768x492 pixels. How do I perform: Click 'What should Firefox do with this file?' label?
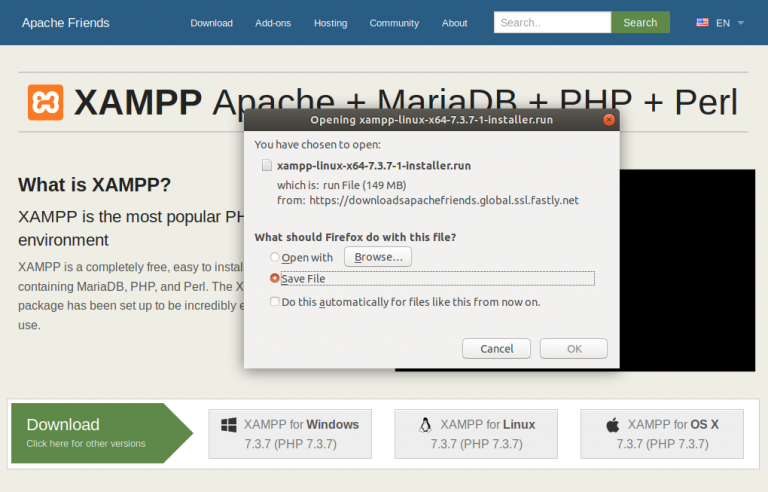[x=355, y=237]
